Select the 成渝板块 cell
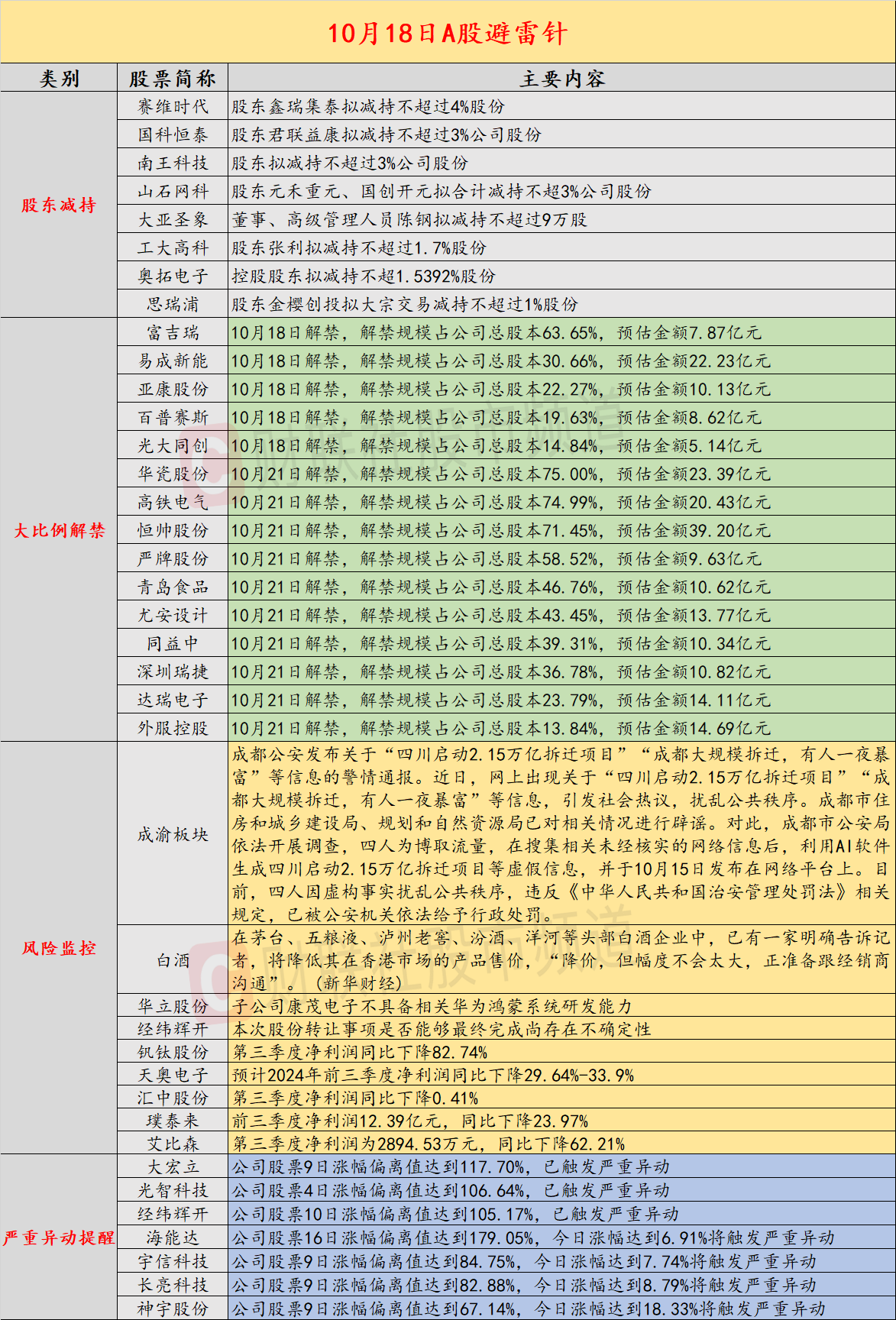896x1320 pixels. pos(173,834)
